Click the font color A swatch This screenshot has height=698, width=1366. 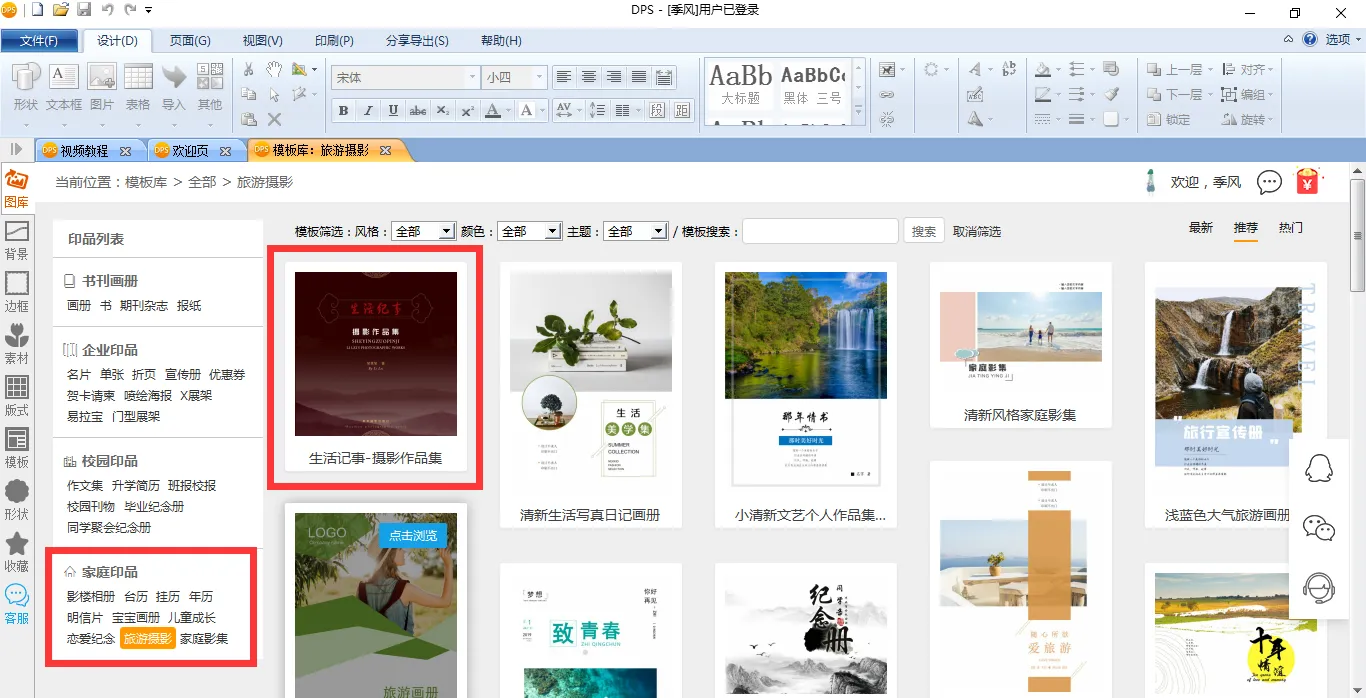(x=491, y=111)
